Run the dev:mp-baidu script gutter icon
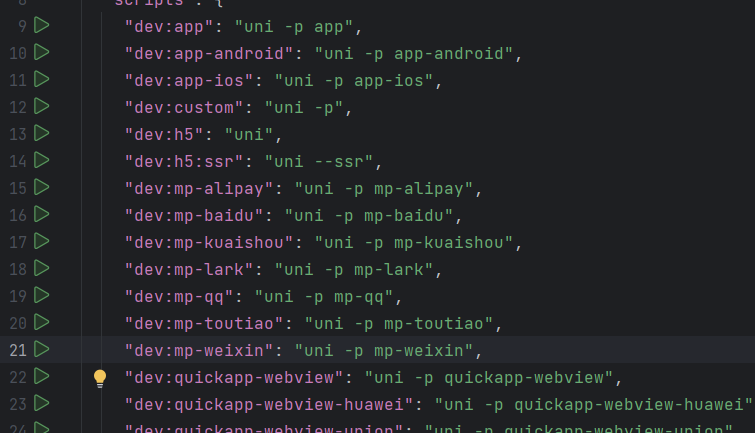 42,214
